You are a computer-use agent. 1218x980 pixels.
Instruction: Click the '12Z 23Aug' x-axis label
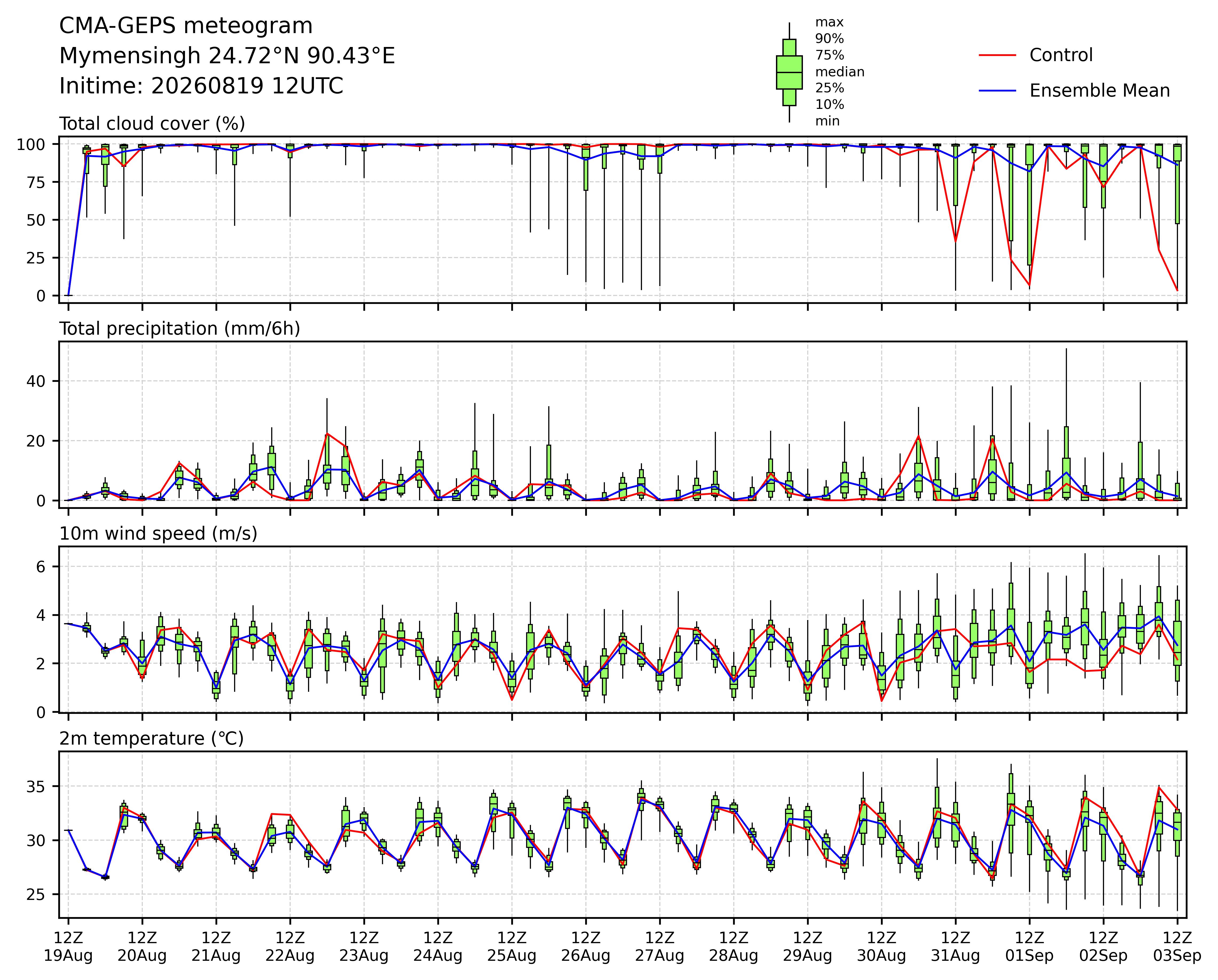coord(364,947)
